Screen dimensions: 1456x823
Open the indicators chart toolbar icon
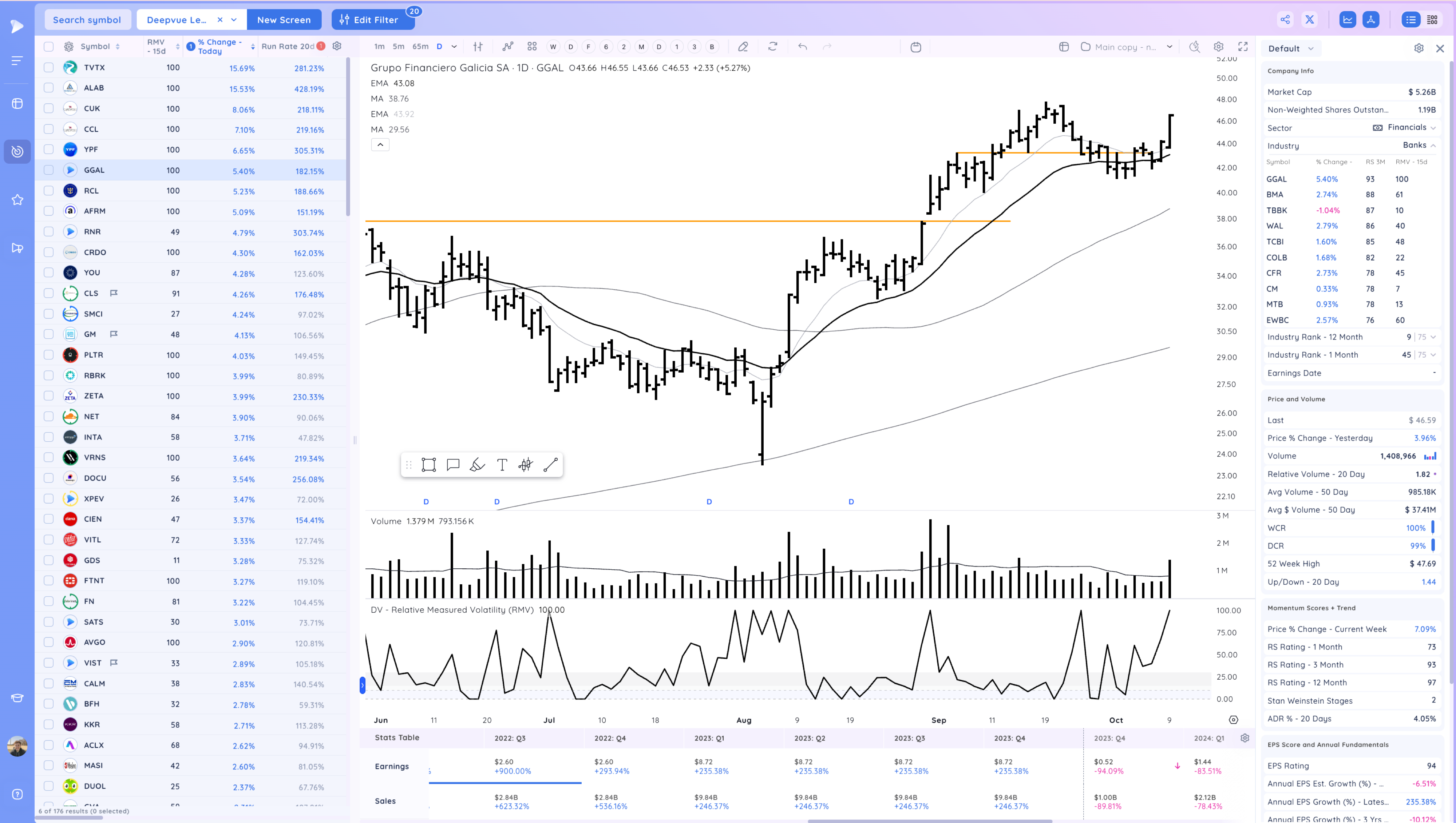coord(508,46)
